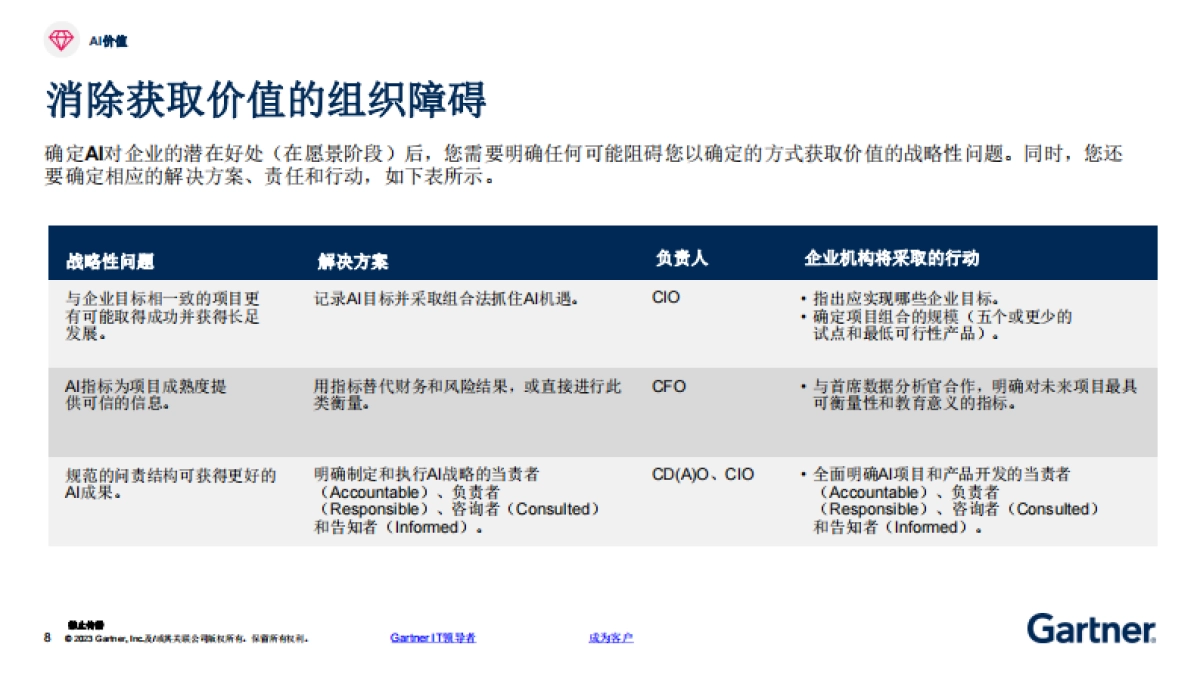Open the 成为客户 hyperlink
Image resolution: width=1200 pixels, height=675 pixels.
pyautogui.click(x=613, y=637)
